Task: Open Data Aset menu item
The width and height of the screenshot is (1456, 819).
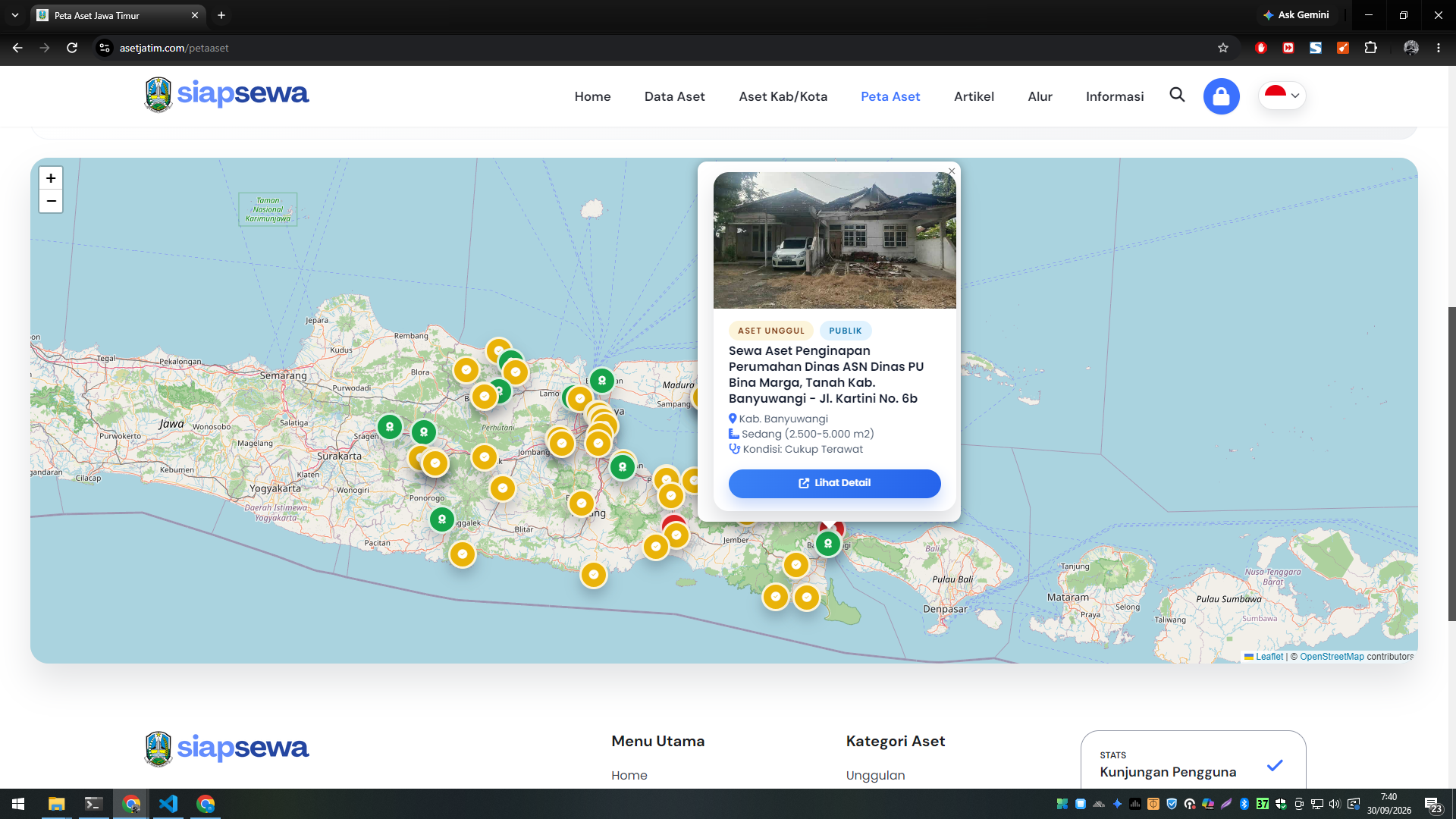Action: point(674,96)
